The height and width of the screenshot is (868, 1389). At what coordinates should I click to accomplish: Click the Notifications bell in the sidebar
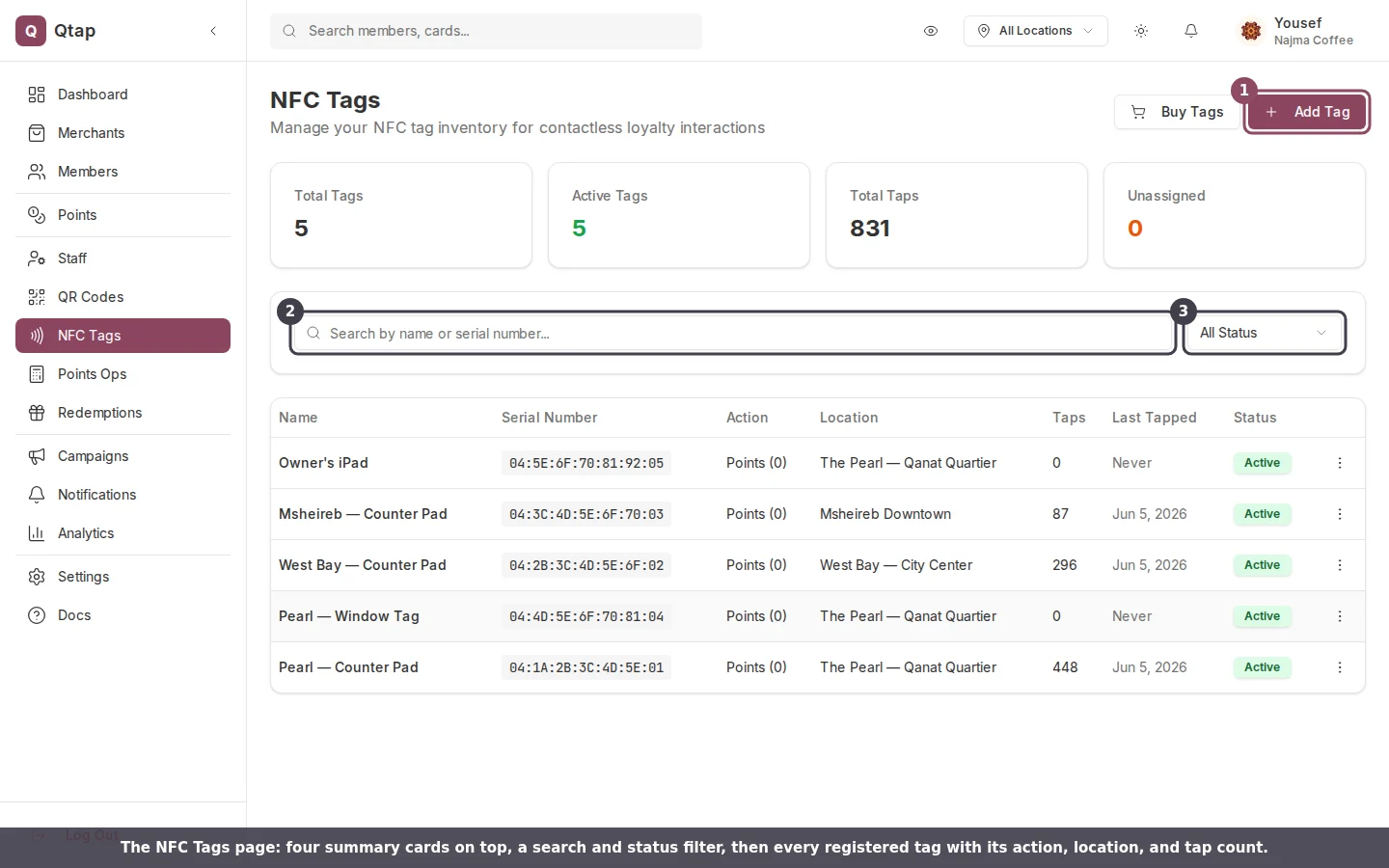click(37, 495)
